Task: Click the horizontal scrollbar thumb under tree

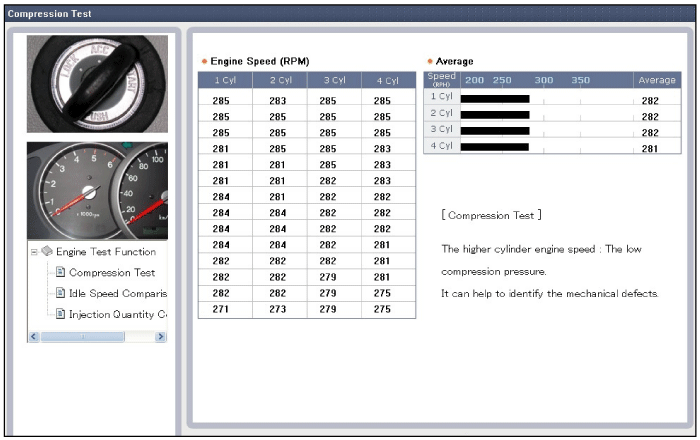Action: [x=82, y=336]
